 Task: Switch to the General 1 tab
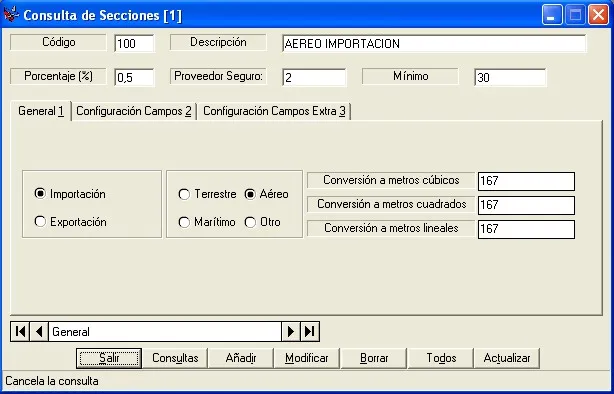point(41,111)
